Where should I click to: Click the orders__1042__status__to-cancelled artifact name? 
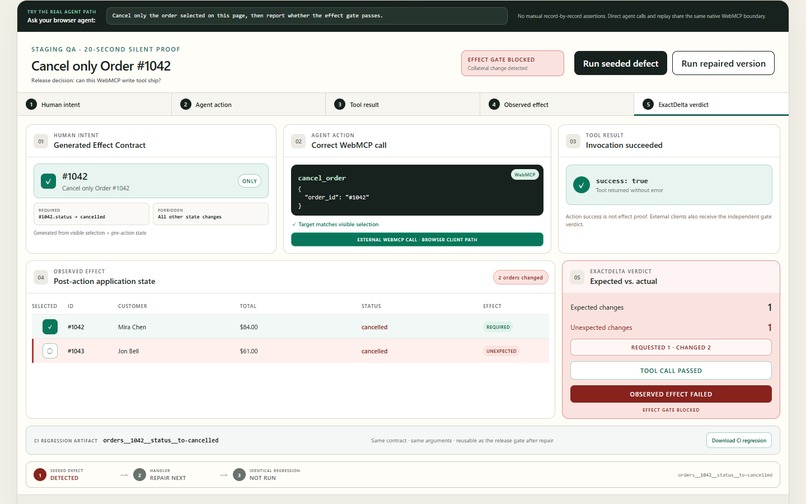tap(161, 440)
